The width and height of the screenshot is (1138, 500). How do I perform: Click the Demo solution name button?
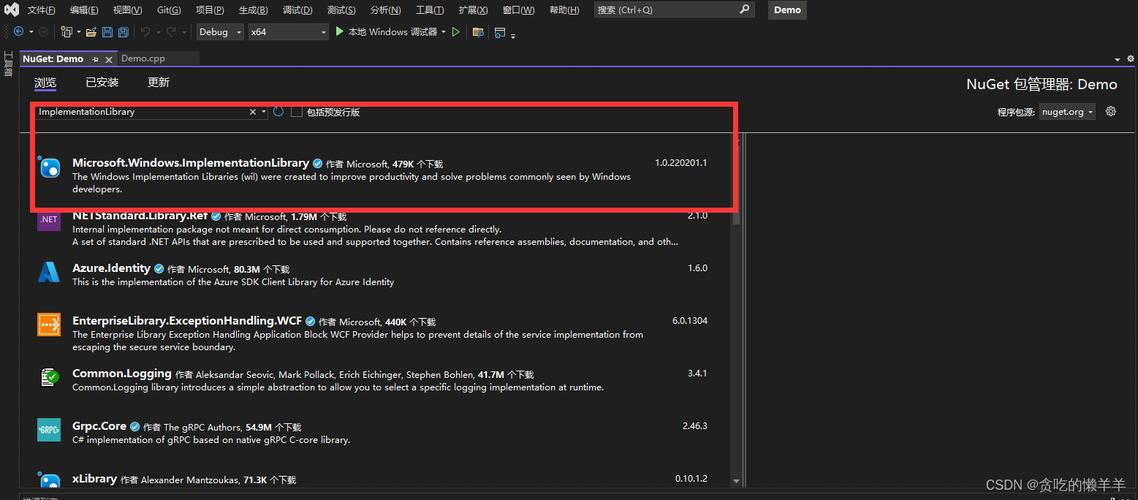point(787,10)
